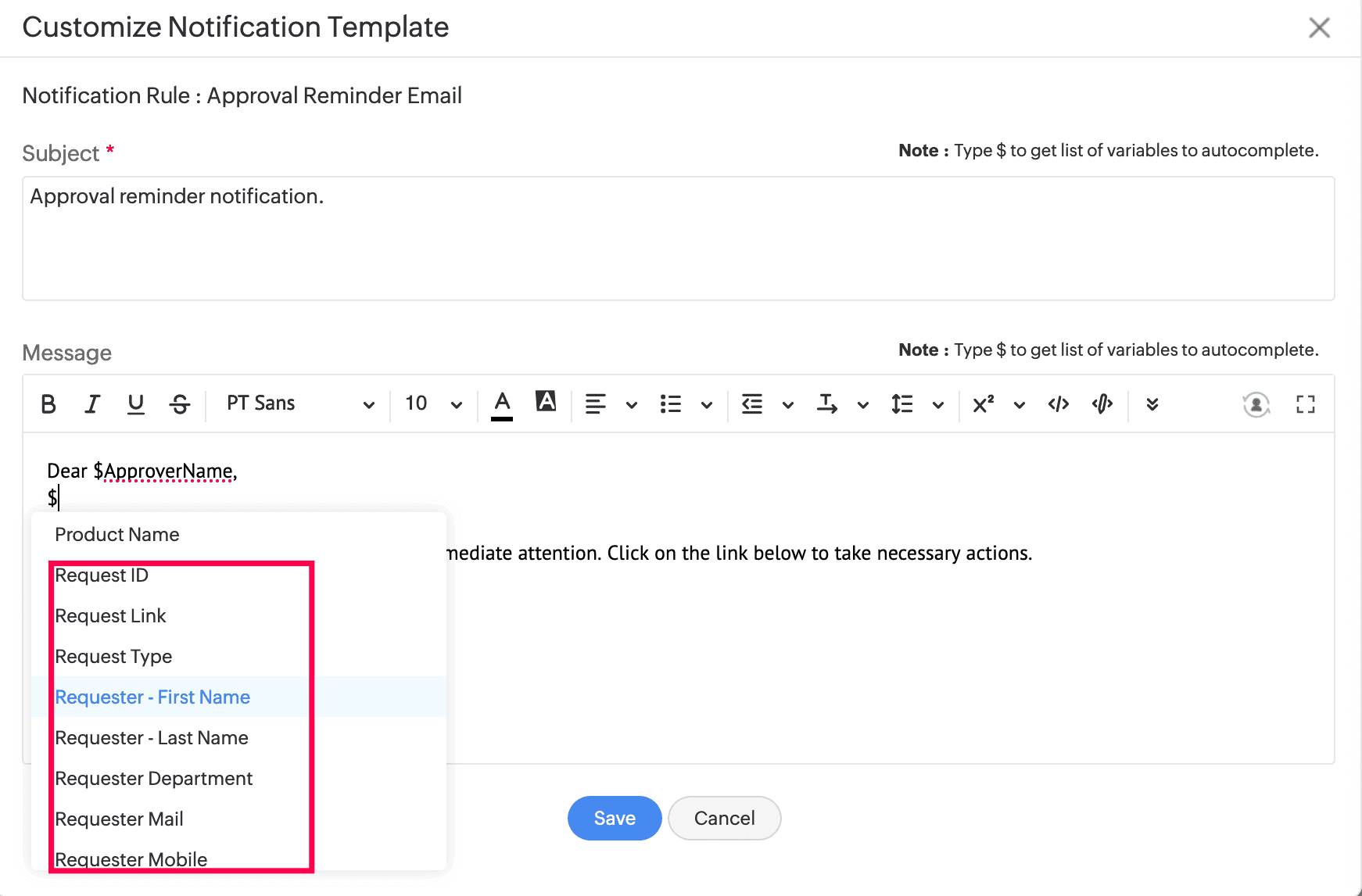The width and height of the screenshot is (1362, 896).
Task: Toggle underline formatting
Action: tap(135, 404)
